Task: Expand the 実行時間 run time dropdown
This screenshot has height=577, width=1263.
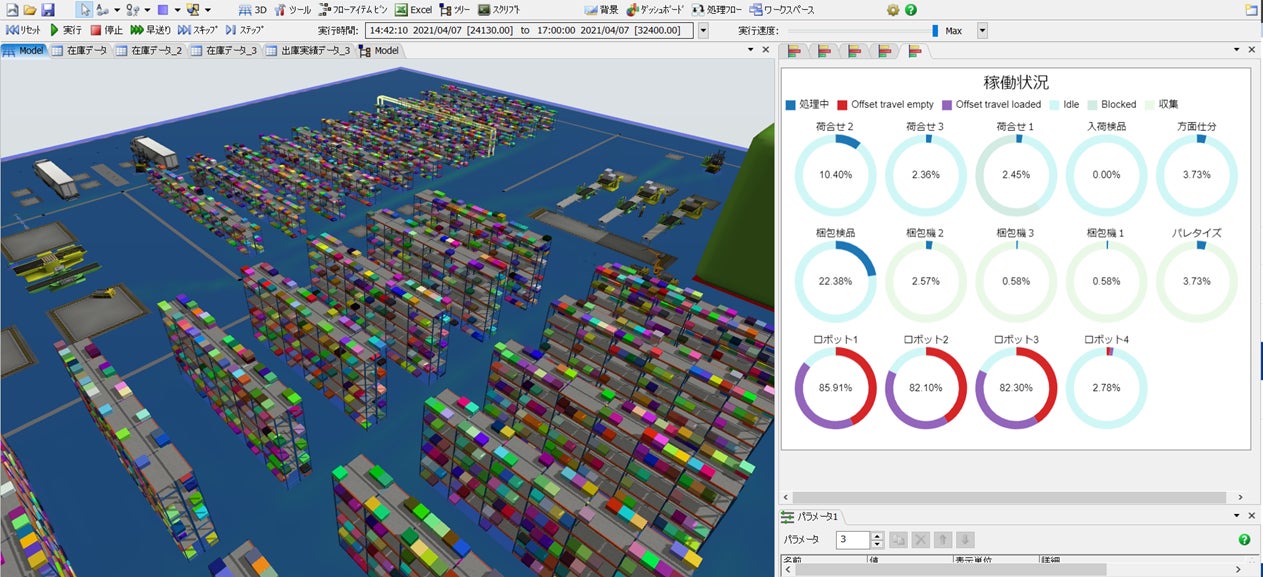Action: (703, 31)
